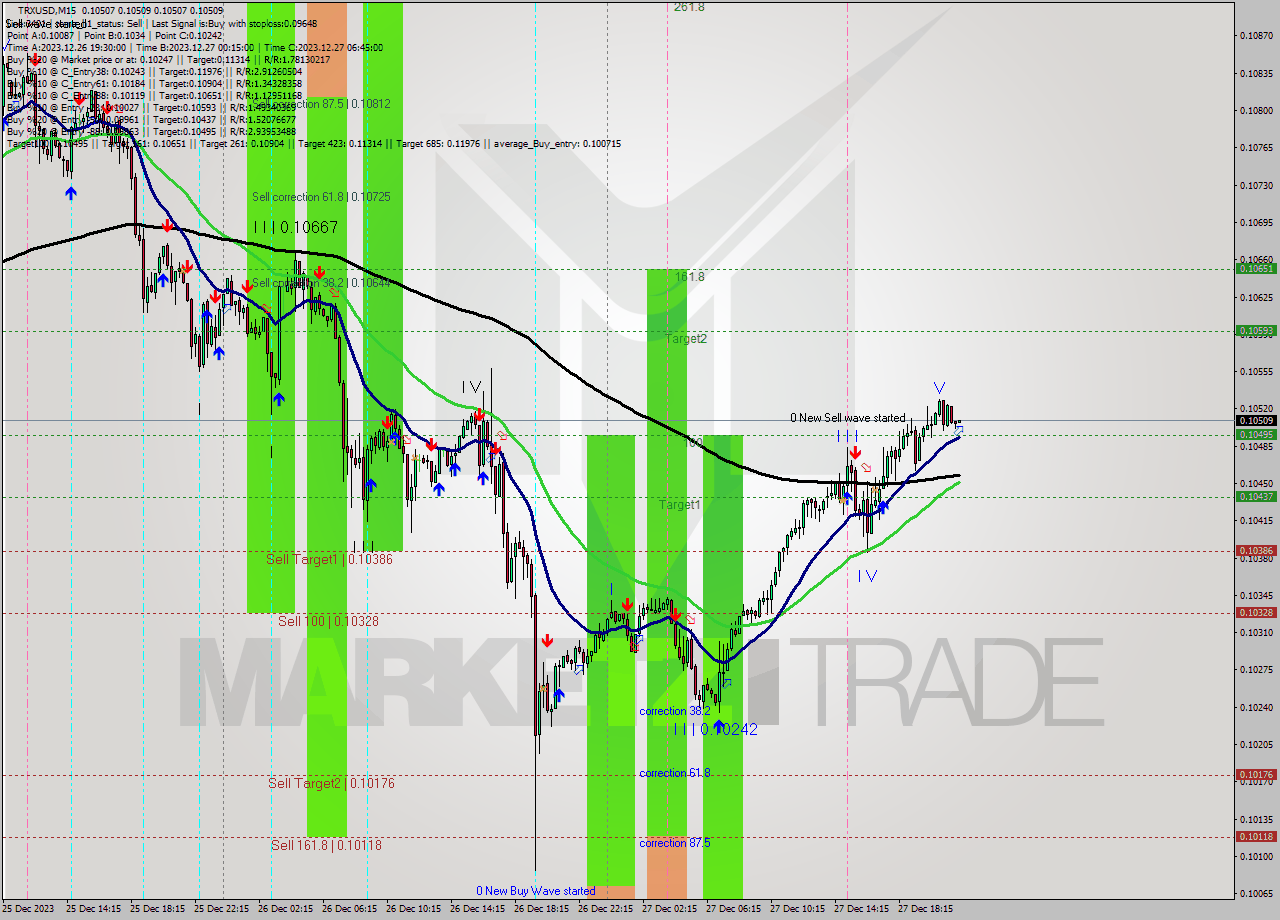Select '0 New Buy Wave started' text
1280x920 pixels.
tap(535, 890)
